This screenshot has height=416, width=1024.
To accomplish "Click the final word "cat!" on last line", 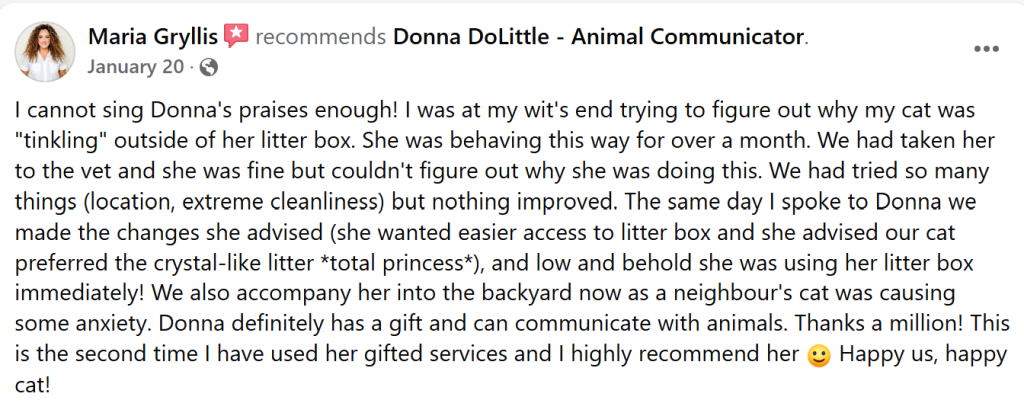I will (32, 385).
